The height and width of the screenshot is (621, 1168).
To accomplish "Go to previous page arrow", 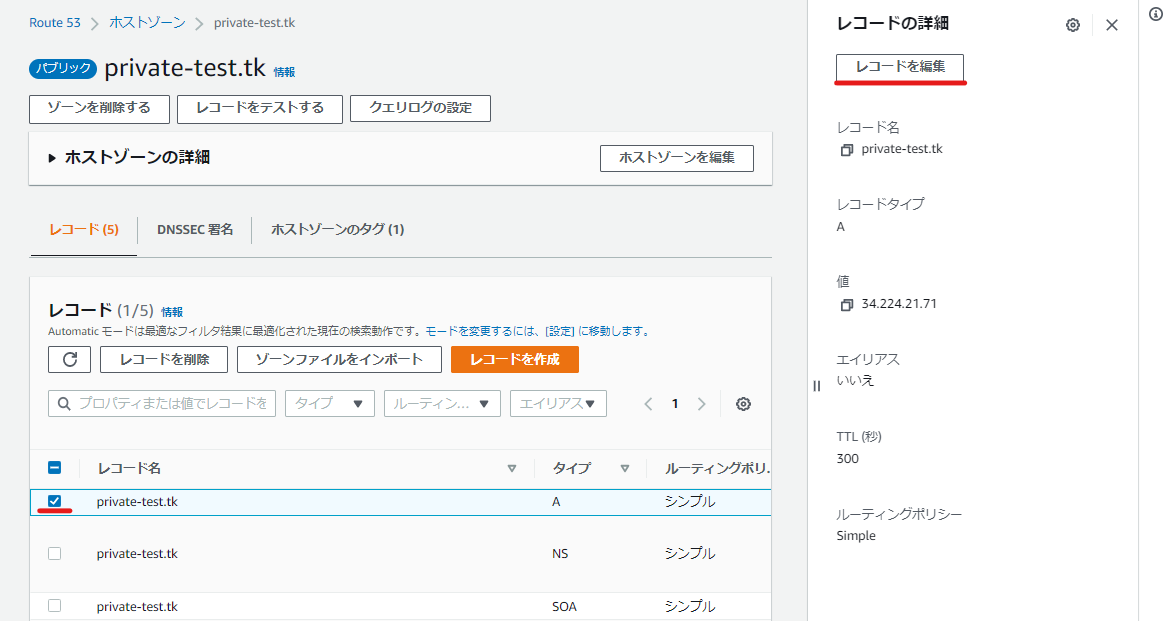I will coord(648,404).
